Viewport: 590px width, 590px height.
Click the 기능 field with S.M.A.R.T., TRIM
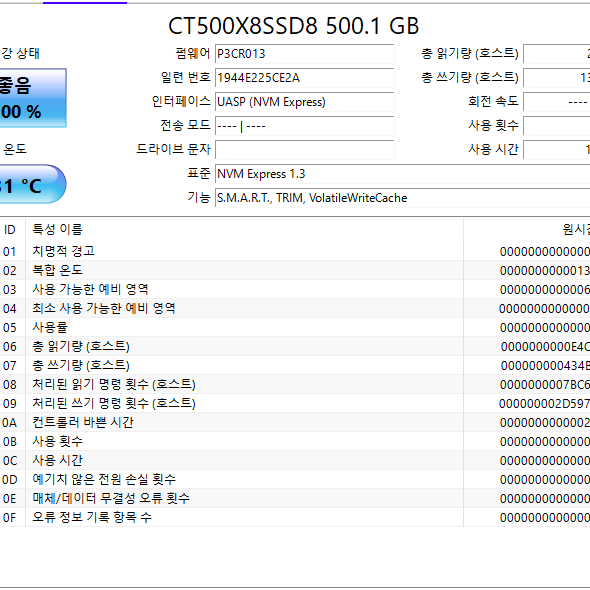click(402, 198)
